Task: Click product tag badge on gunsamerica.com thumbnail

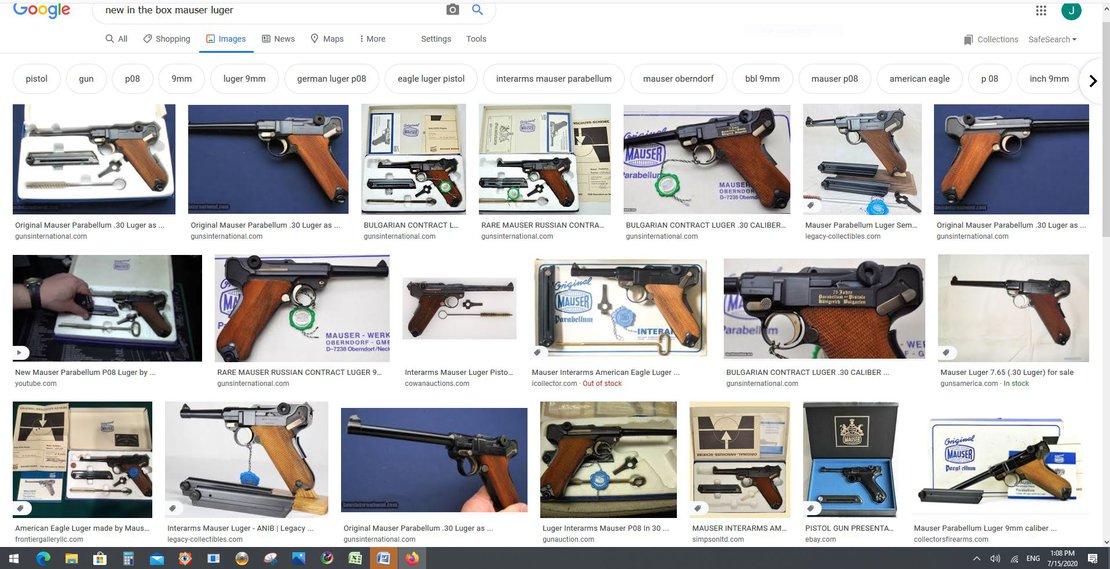Action: point(946,352)
